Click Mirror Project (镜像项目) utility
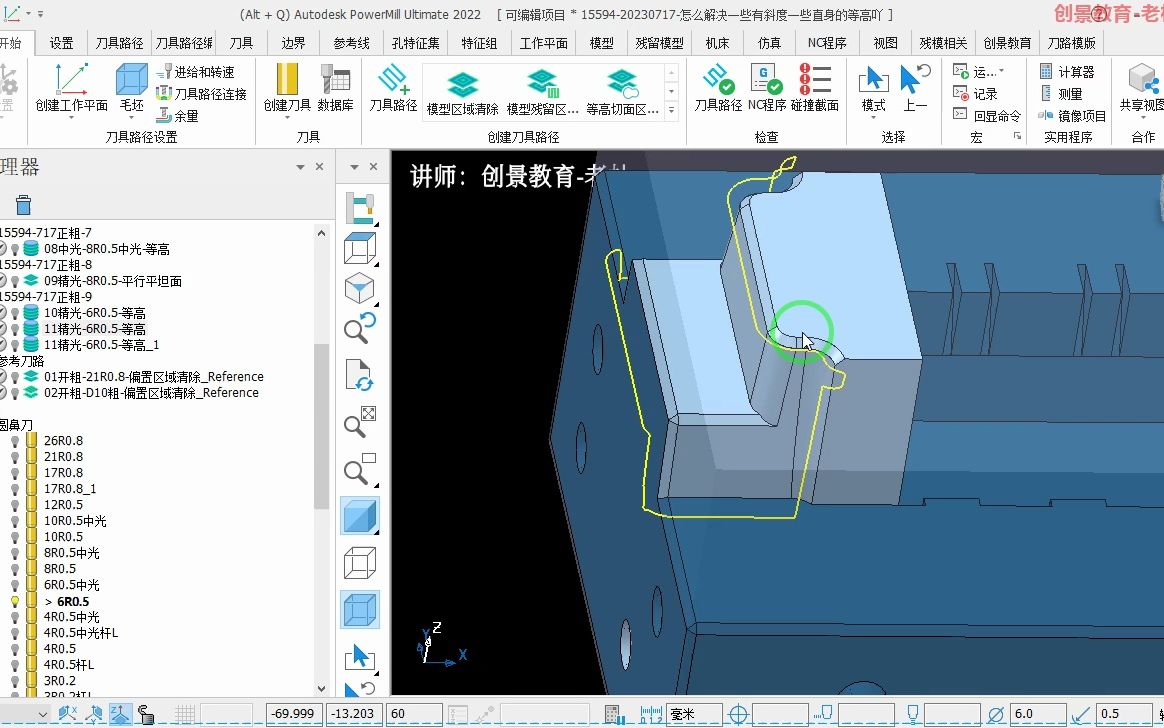 click(x=1072, y=116)
